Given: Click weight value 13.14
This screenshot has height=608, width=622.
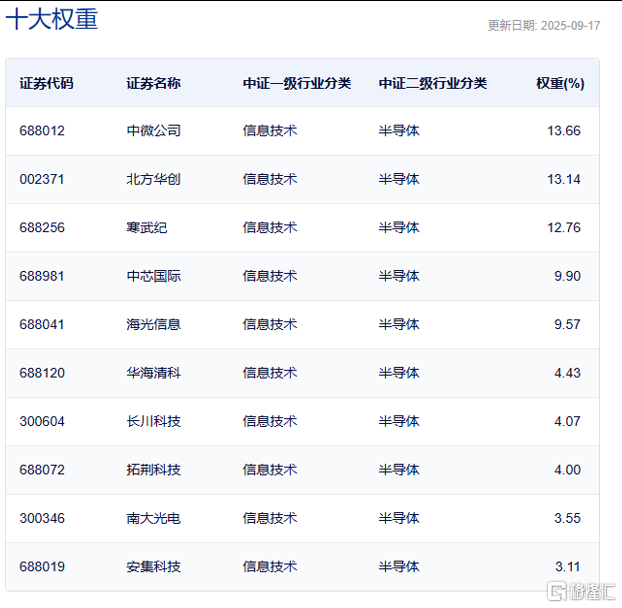Looking at the screenshot, I should pos(564,179).
